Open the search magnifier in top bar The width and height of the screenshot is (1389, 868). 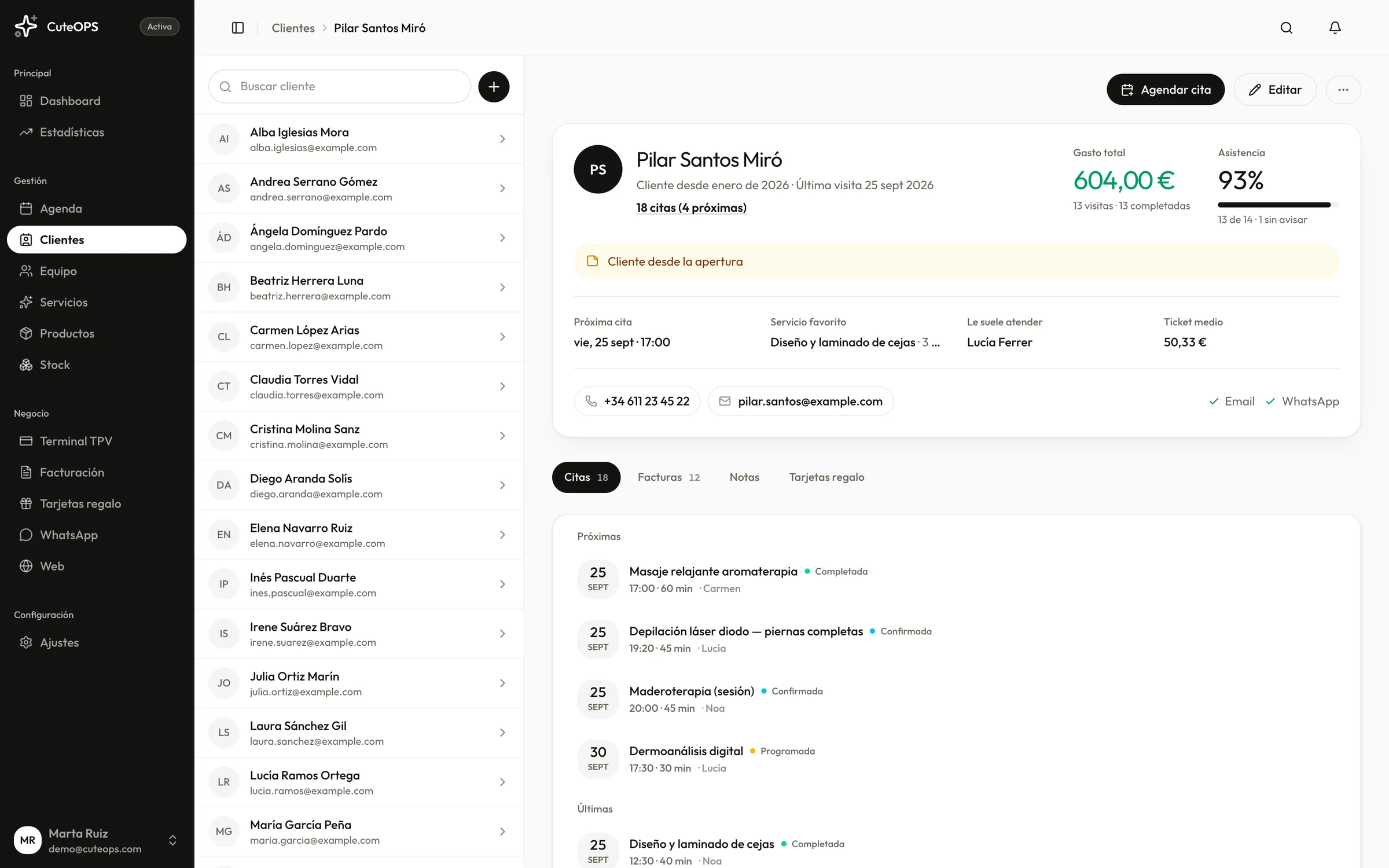click(1286, 28)
